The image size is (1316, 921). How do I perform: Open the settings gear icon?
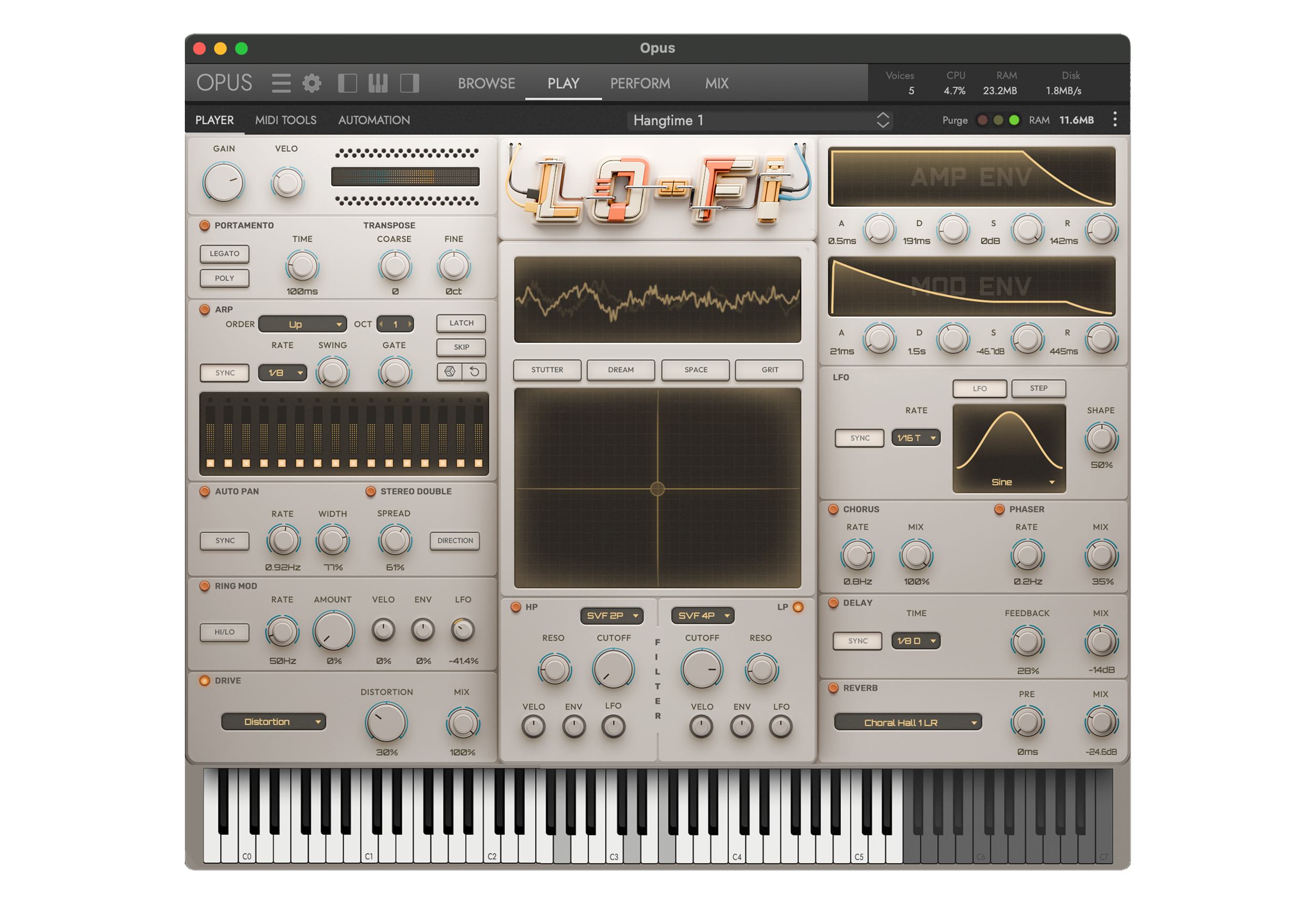pos(312,83)
